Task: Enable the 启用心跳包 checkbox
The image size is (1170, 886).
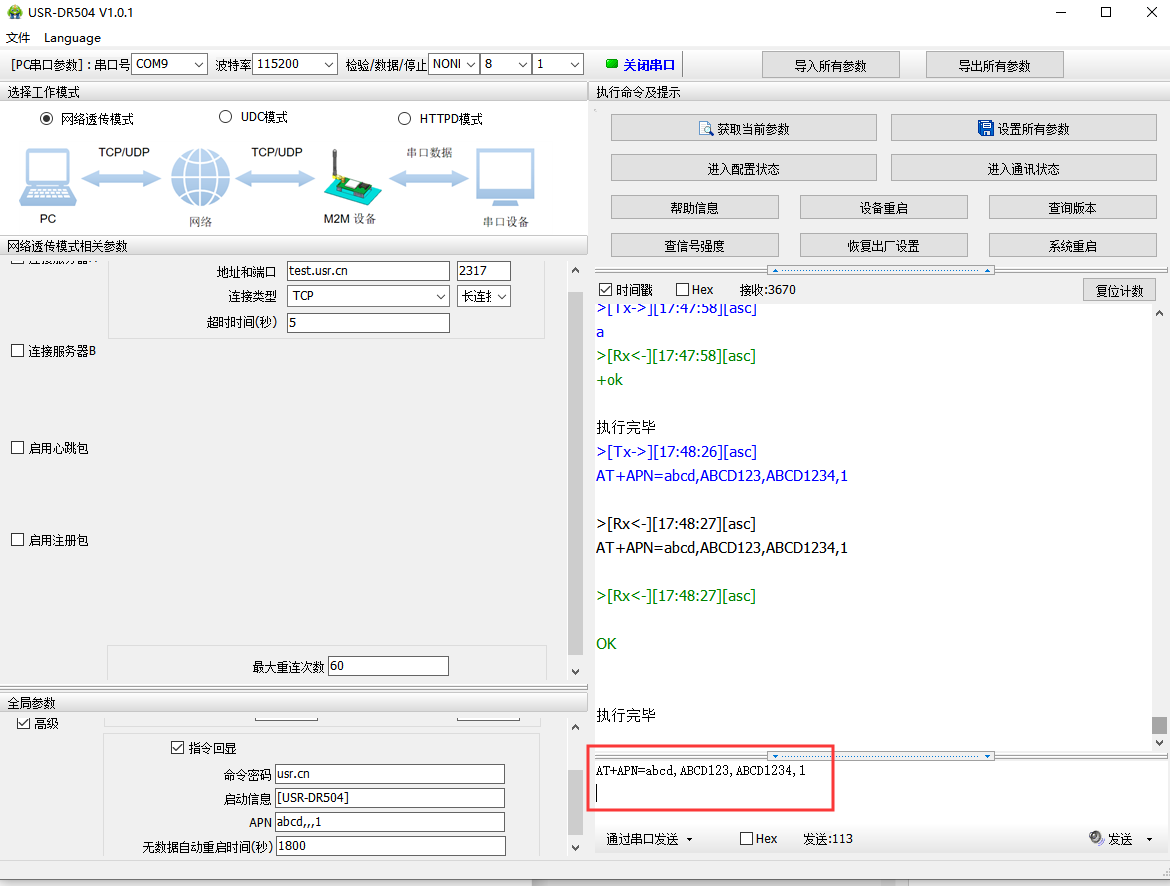Action: point(17,448)
